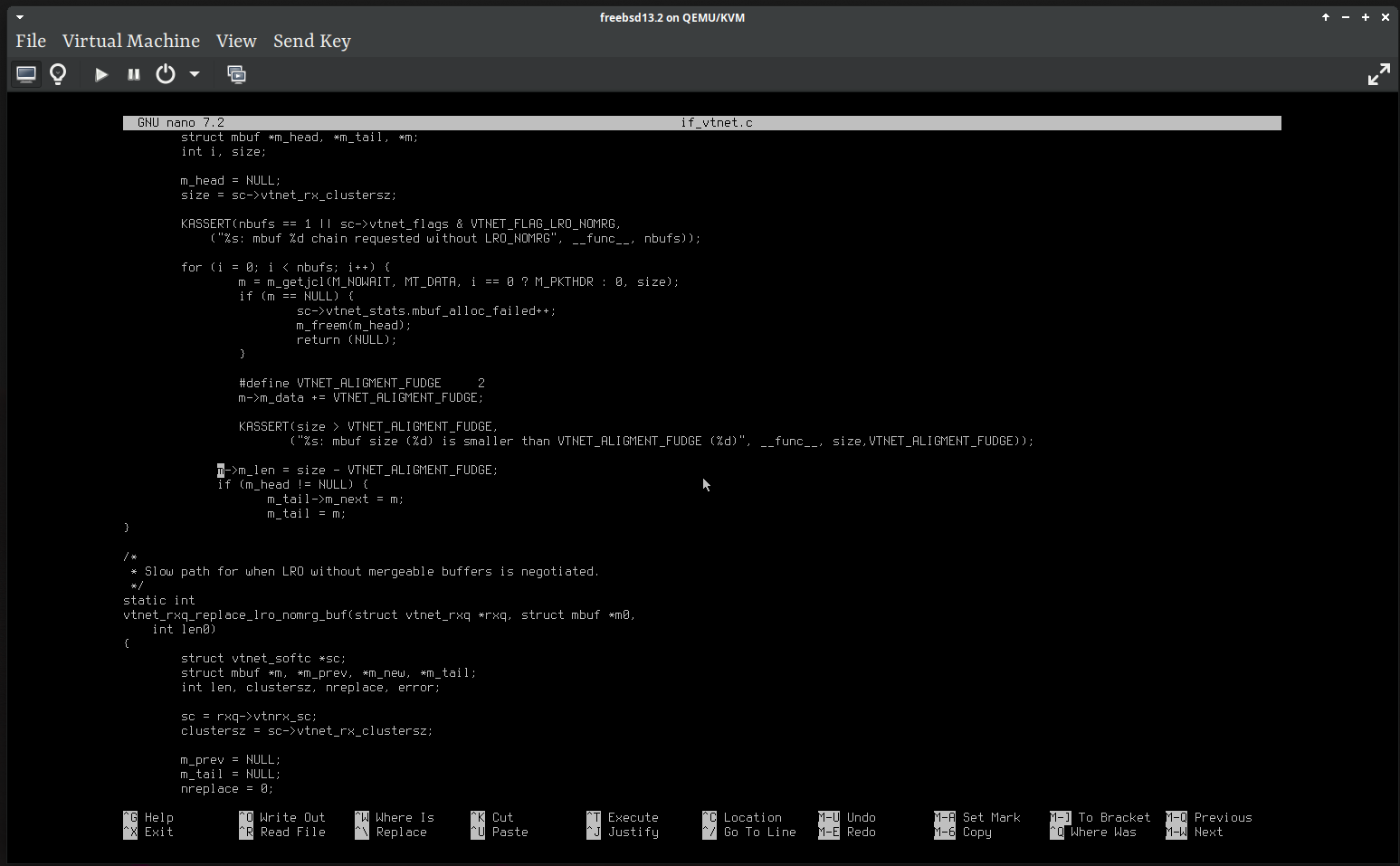The image size is (1400, 866).
Task: Click the ^G Help shortcut label
Action: (x=149, y=817)
